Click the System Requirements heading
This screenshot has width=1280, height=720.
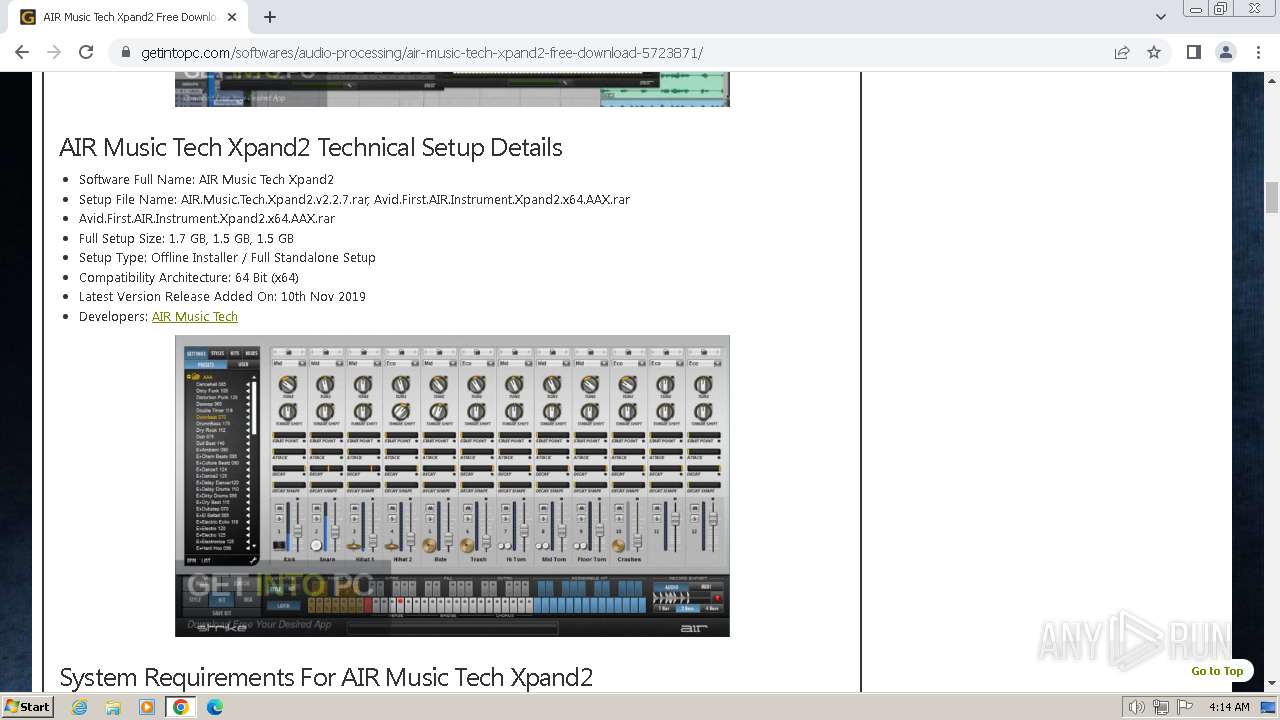(326, 677)
